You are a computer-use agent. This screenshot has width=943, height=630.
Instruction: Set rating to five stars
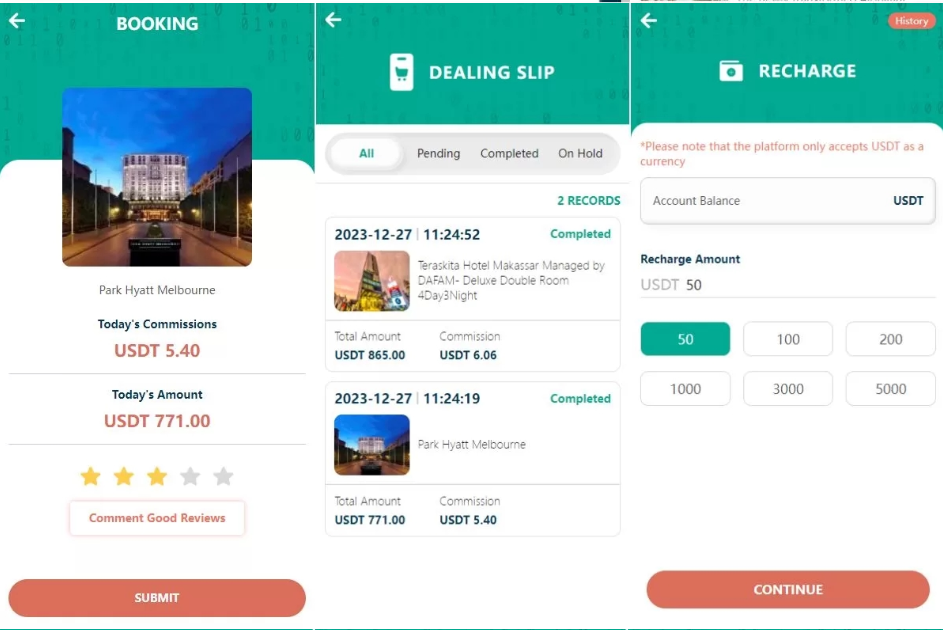223,477
